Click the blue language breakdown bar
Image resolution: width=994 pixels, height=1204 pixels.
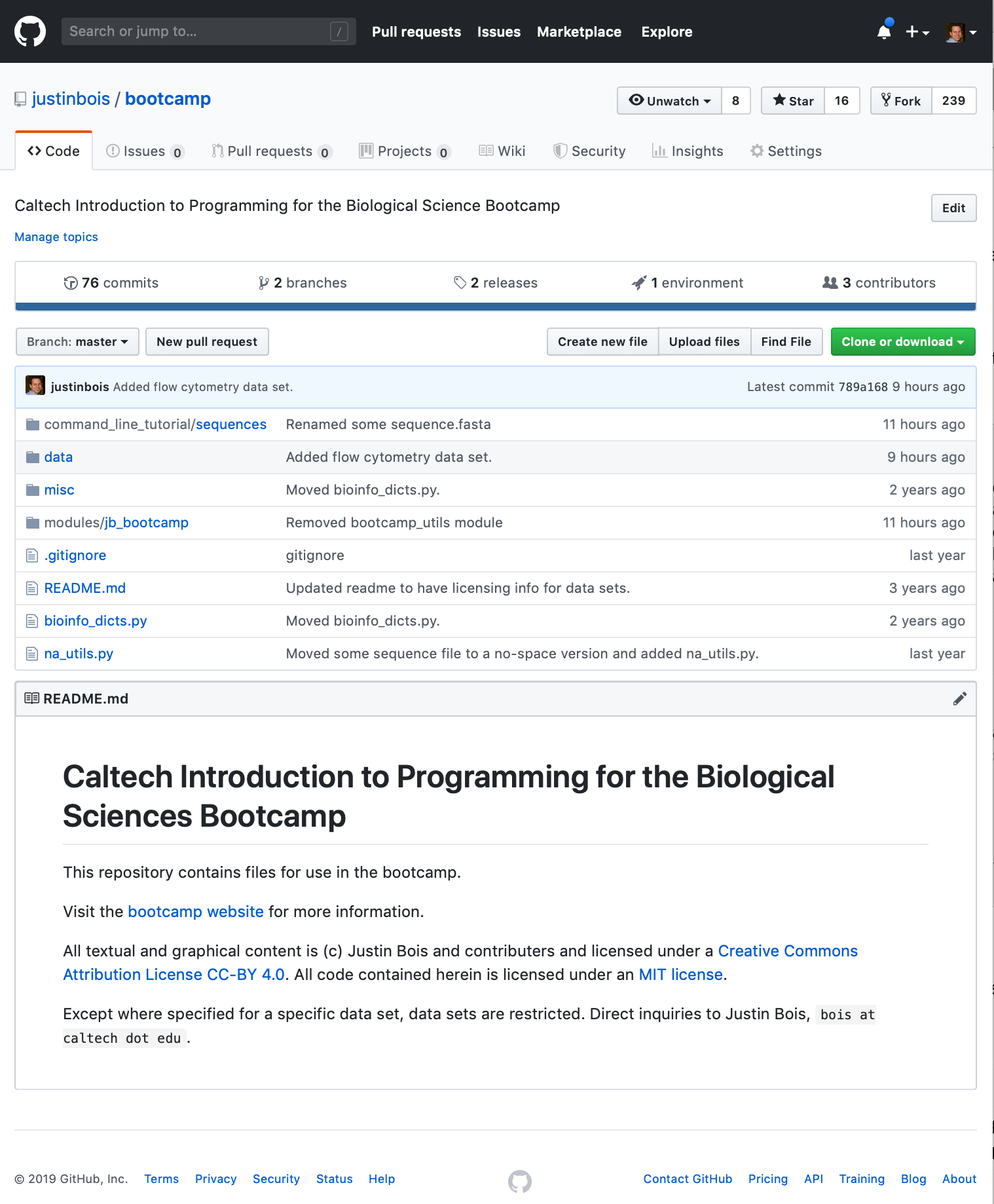[496, 307]
